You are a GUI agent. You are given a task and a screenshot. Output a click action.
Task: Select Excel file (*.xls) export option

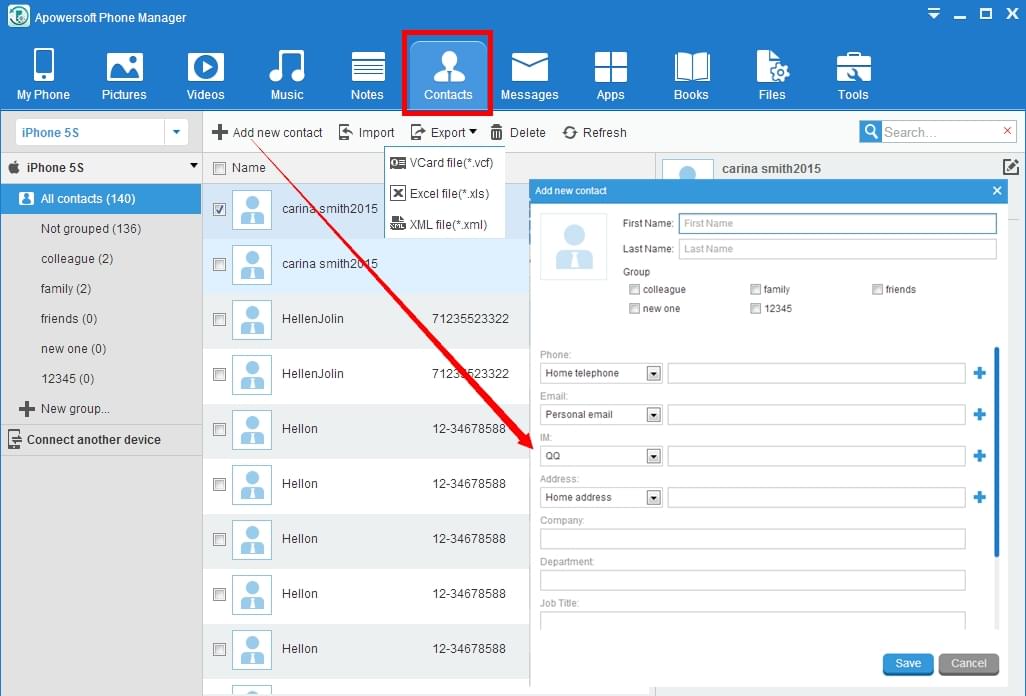point(441,194)
